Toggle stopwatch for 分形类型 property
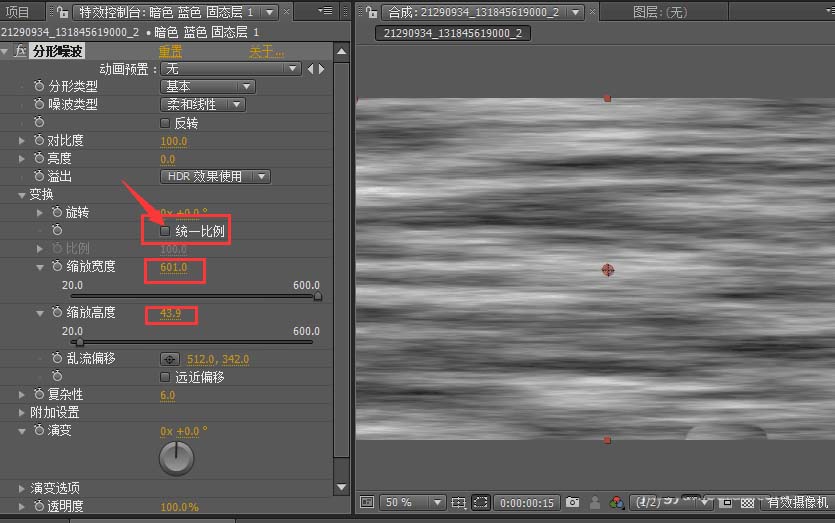 click(39, 86)
